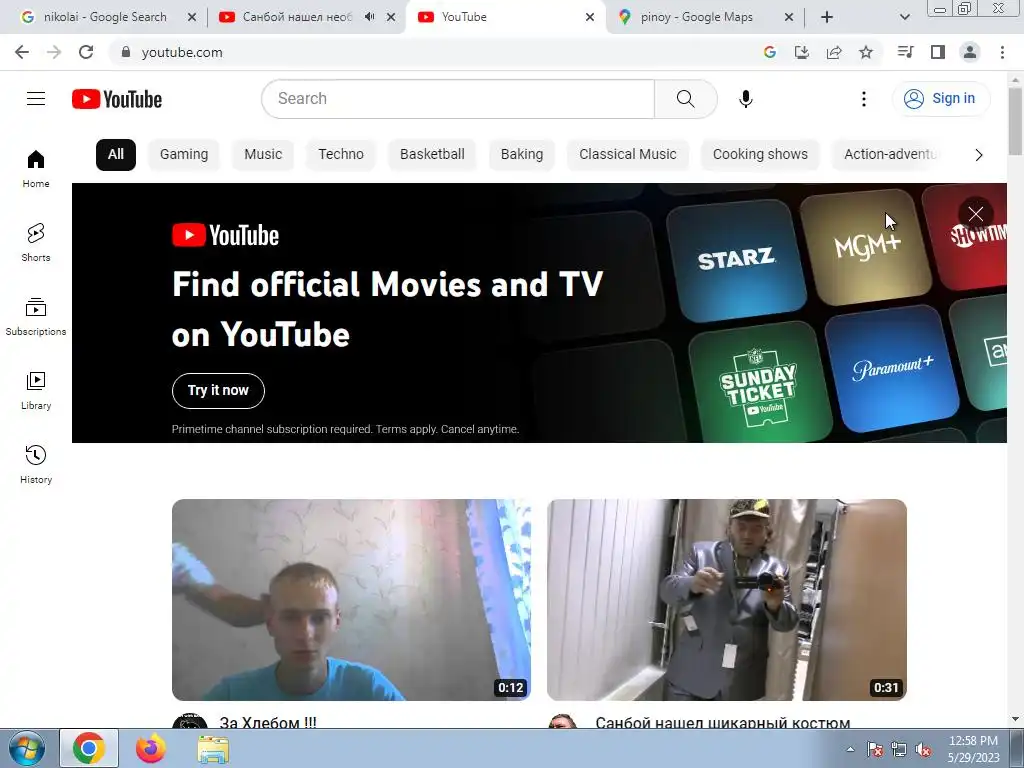Screen dimensions: 1024x768
Task: Open Shorts from the sidebar
Action: pyautogui.click(x=36, y=243)
